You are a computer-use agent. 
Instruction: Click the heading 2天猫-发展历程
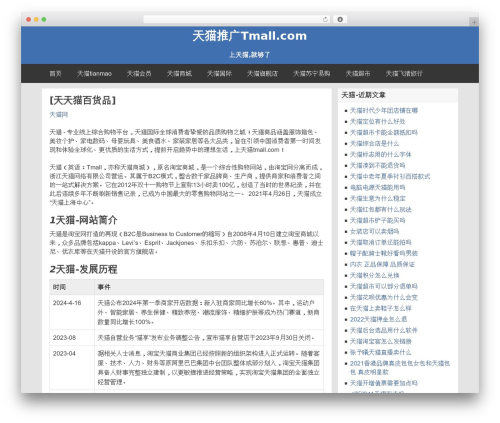[x=83, y=269]
